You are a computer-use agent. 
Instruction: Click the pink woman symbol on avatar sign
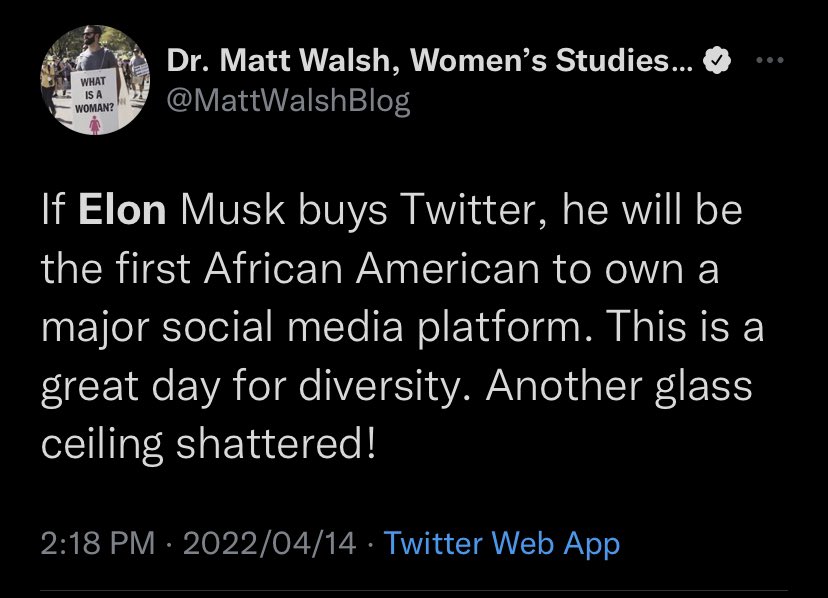tap(95, 125)
